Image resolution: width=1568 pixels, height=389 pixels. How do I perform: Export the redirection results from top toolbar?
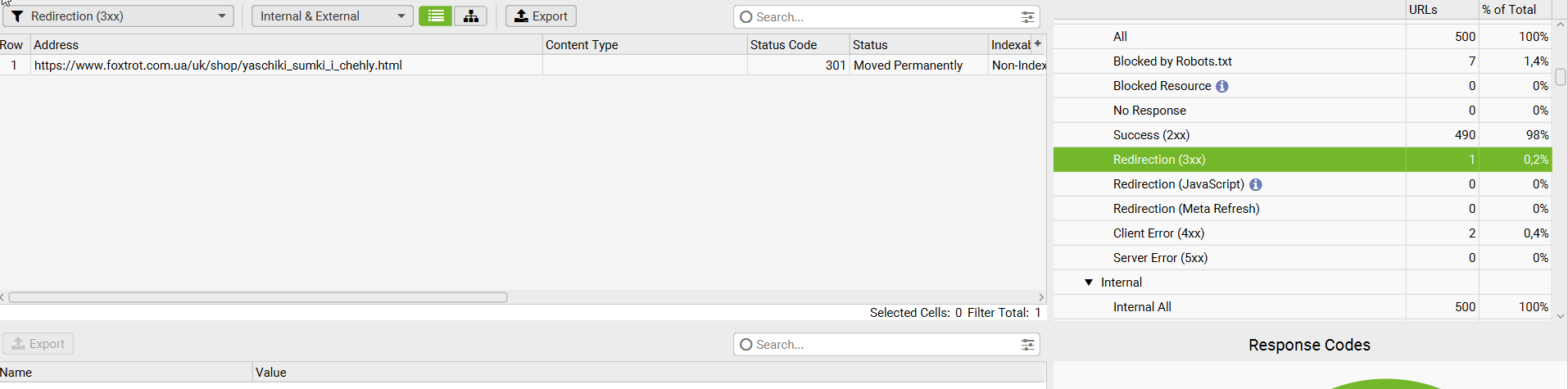coord(541,16)
